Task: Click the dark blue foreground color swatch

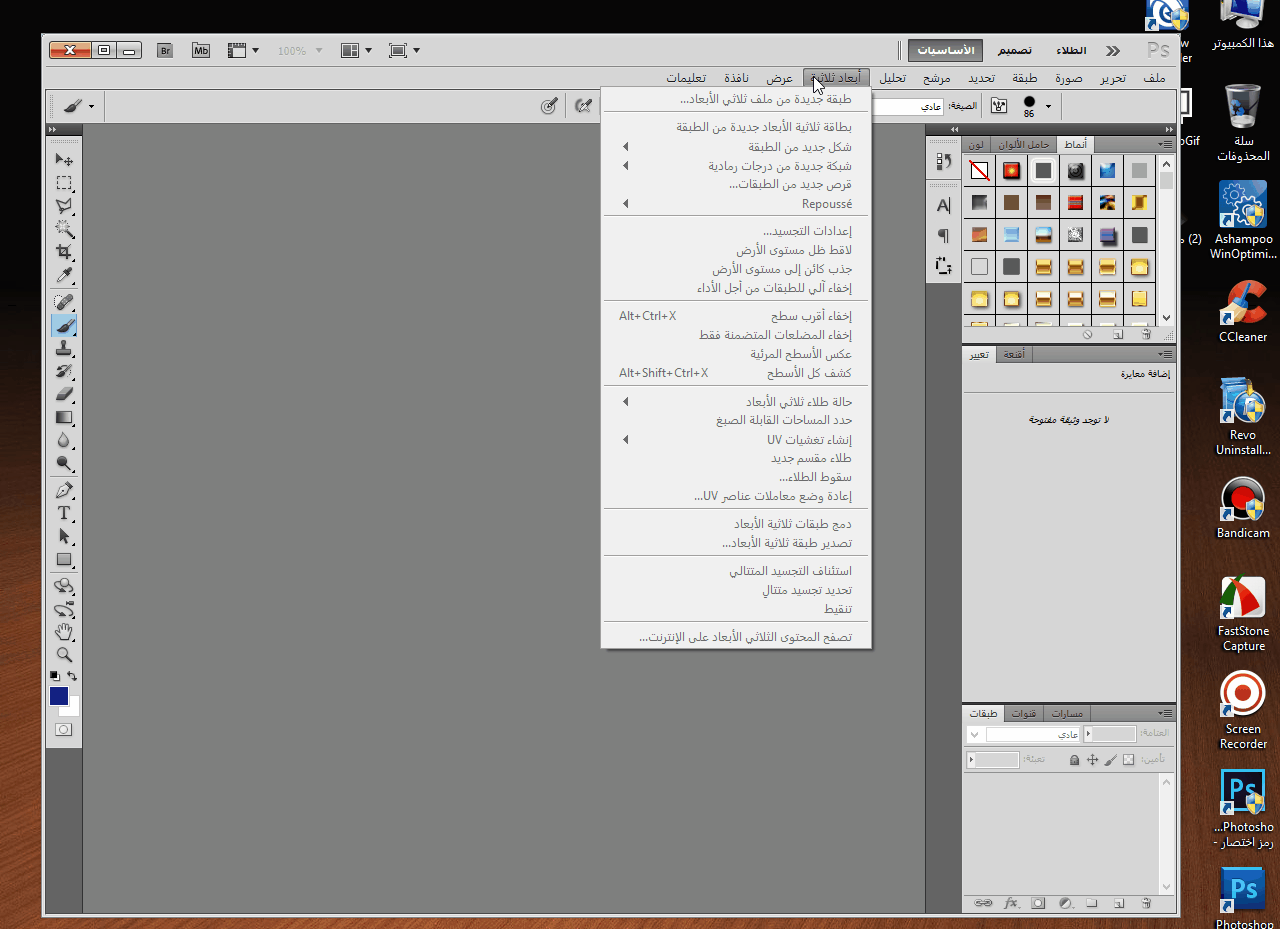Action: (59, 696)
